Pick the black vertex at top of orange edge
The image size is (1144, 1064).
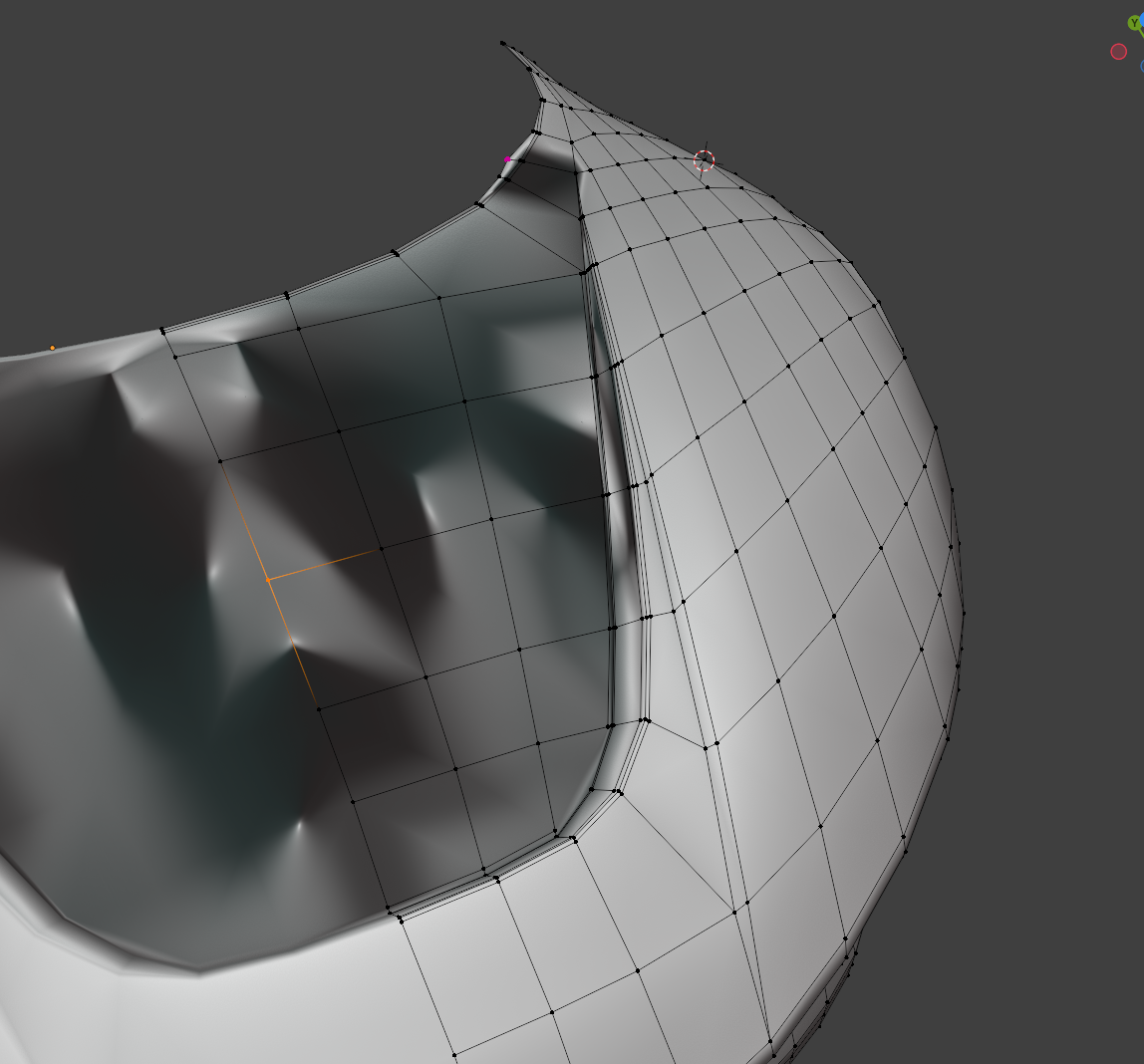(x=220, y=461)
